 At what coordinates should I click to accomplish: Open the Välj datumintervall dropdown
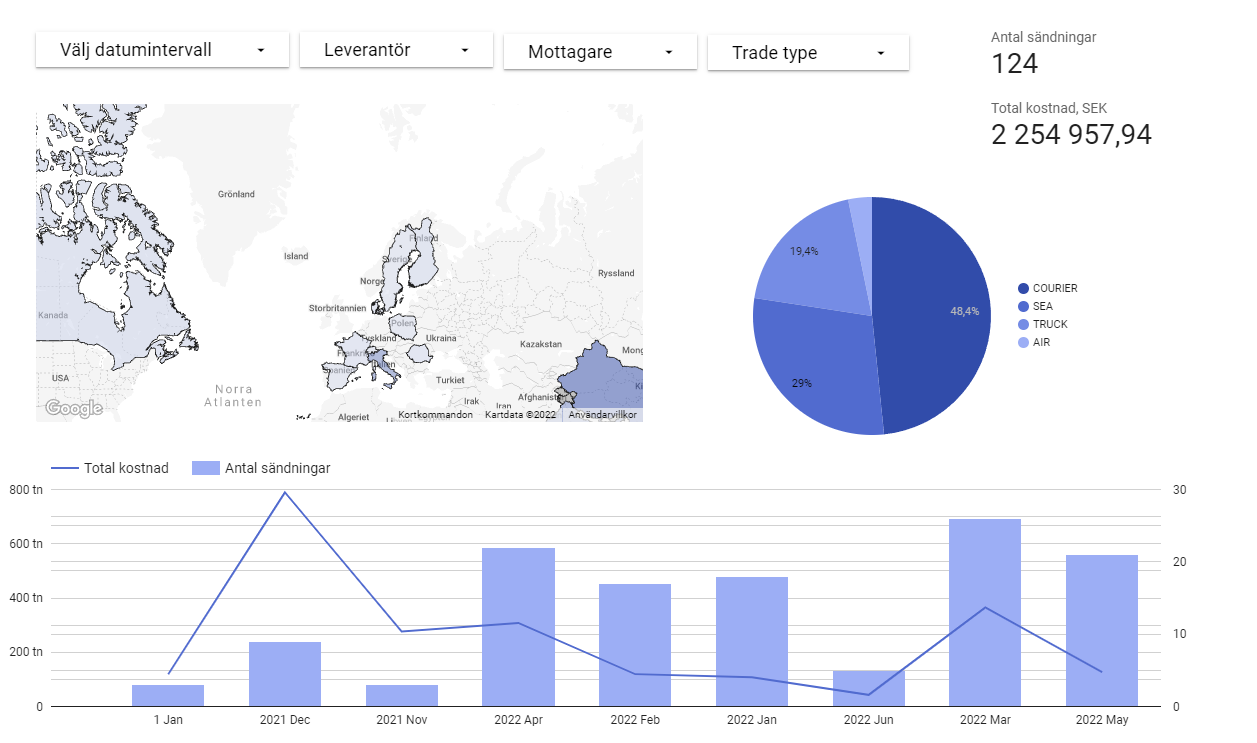point(162,50)
